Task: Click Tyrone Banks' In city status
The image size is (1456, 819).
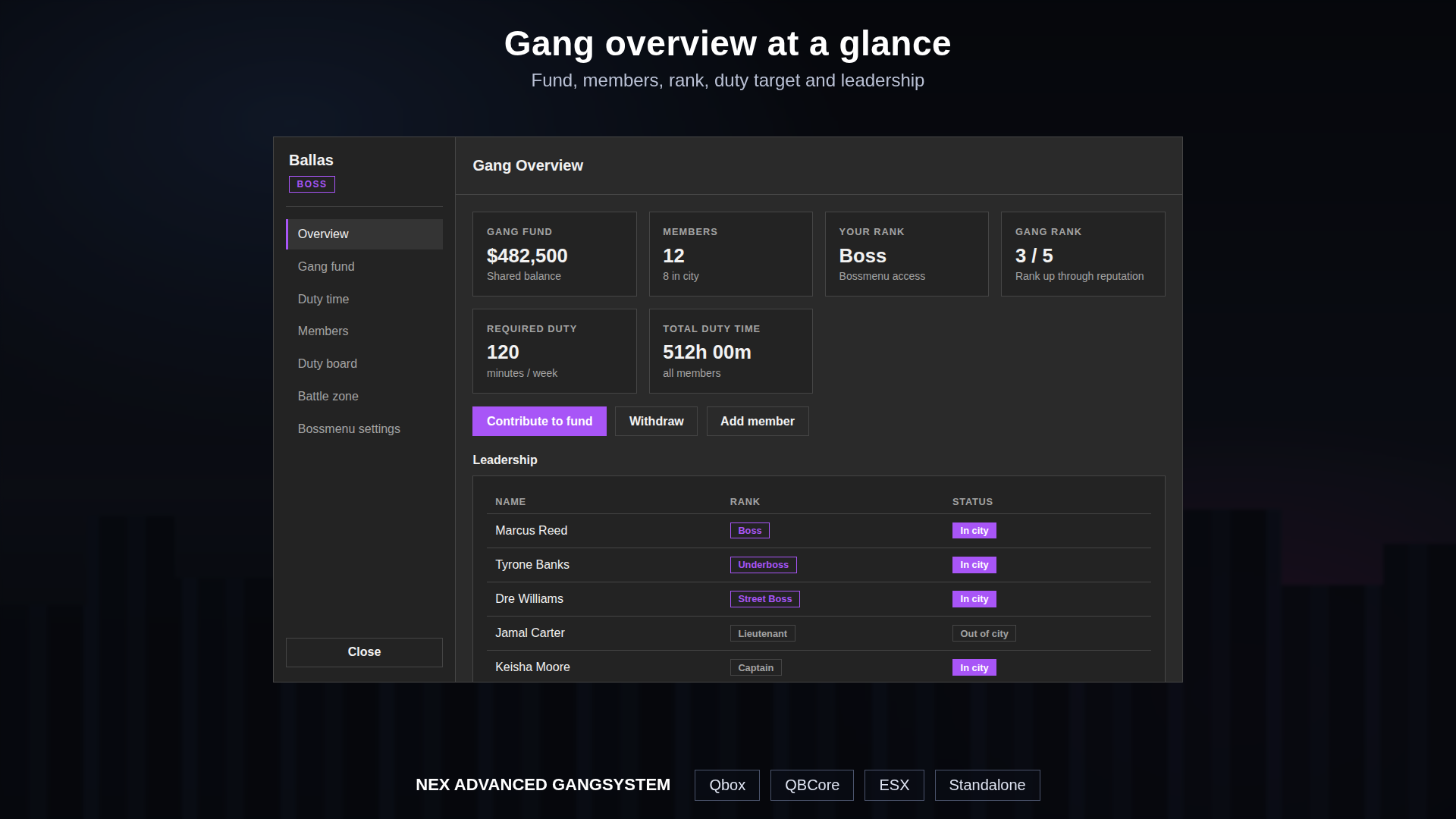Action: click(x=974, y=565)
